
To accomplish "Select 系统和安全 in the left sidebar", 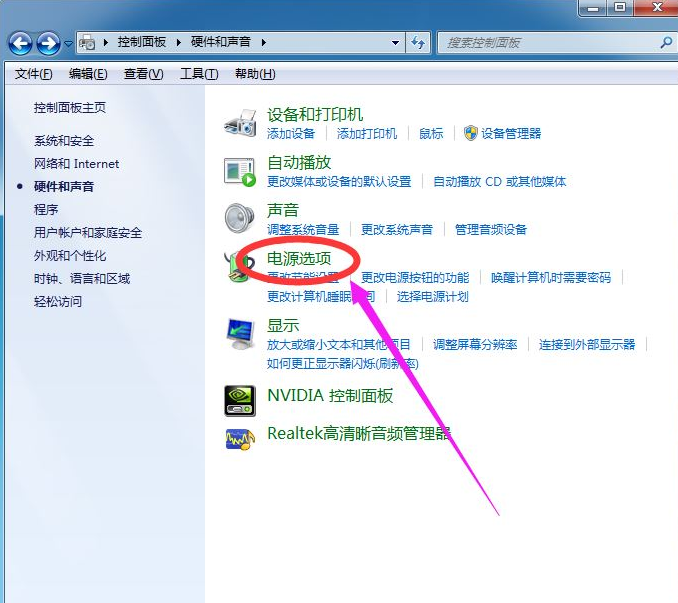I will tap(64, 141).
